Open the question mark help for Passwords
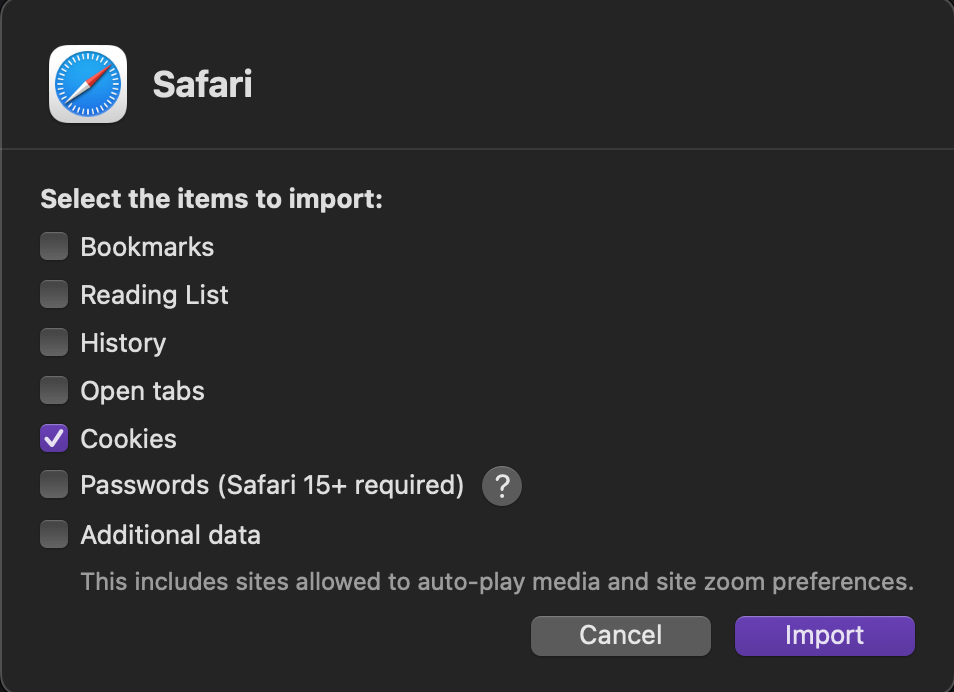The image size is (954, 692). click(x=502, y=487)
